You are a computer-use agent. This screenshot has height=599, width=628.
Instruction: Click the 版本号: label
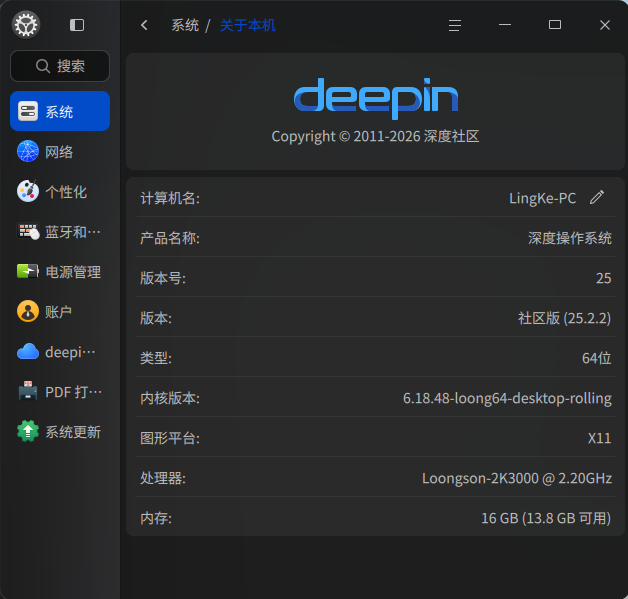coord(163,278)
